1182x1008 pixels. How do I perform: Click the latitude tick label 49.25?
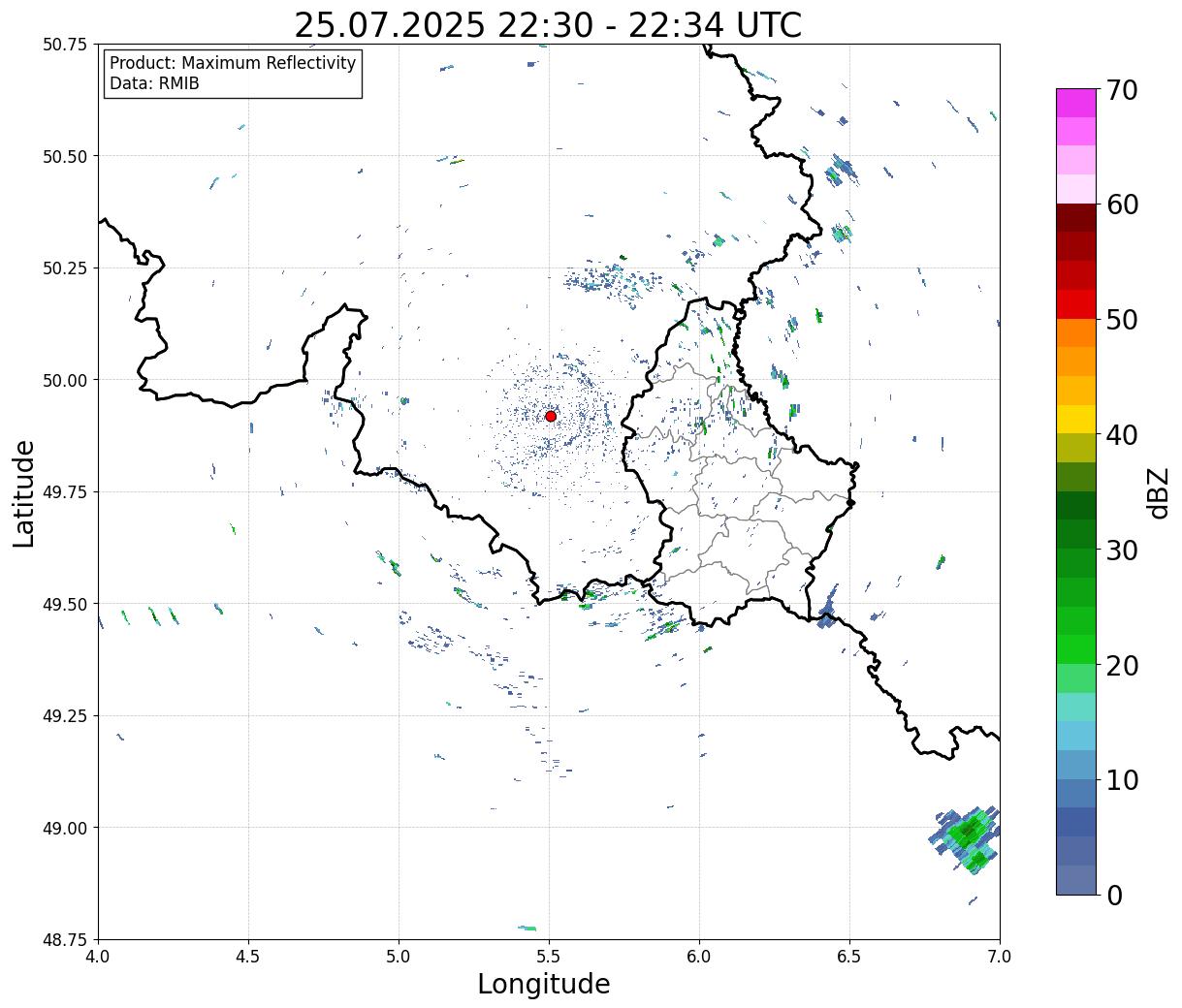(64, 716)
